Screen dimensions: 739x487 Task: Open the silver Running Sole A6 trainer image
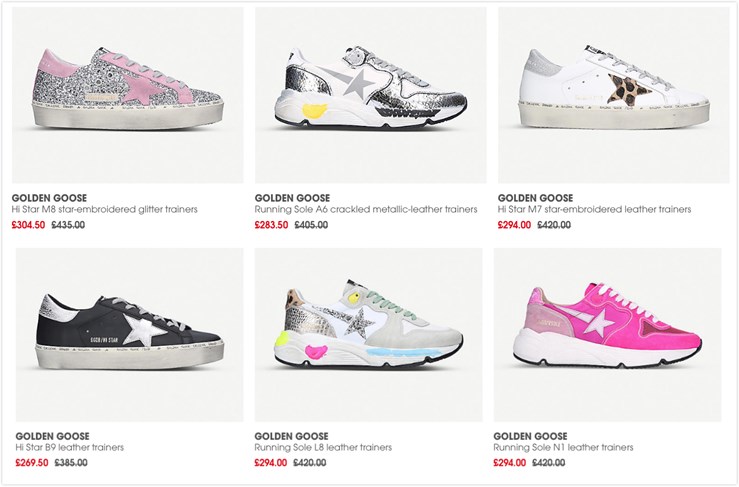coord(370,95)
